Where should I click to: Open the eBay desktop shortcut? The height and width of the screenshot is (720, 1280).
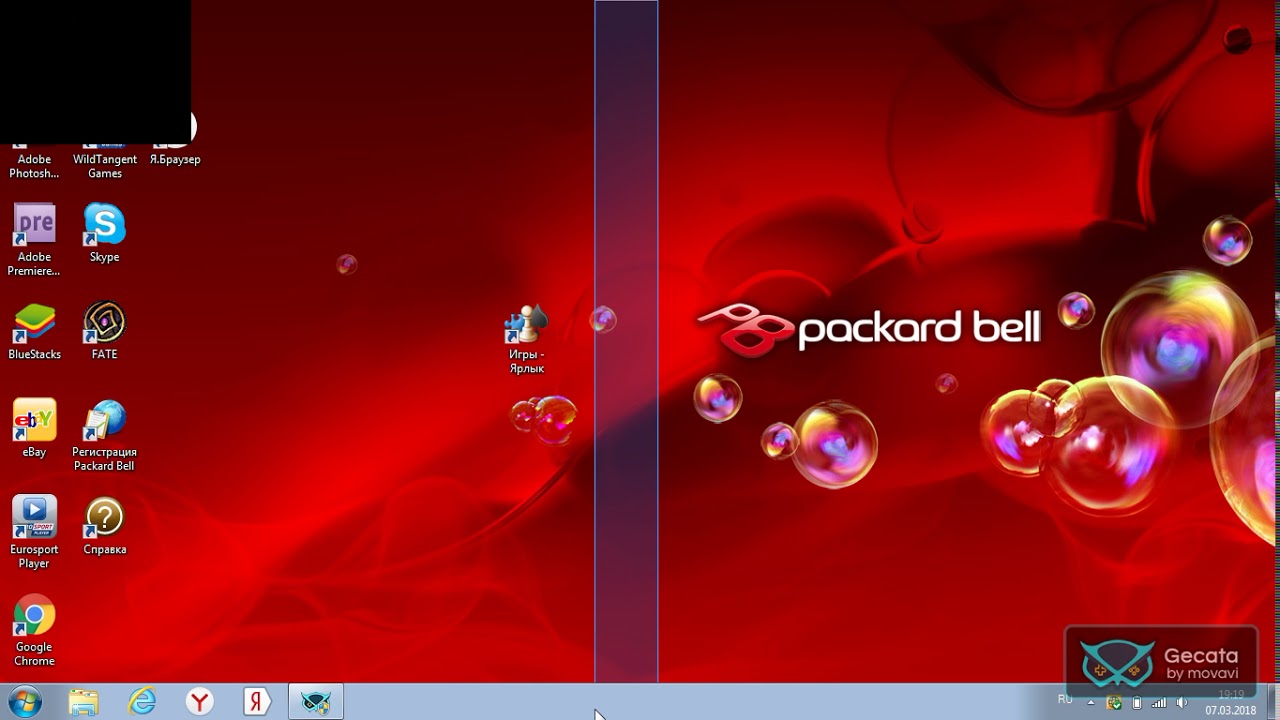pyautogui.click(x=34, y=428)
